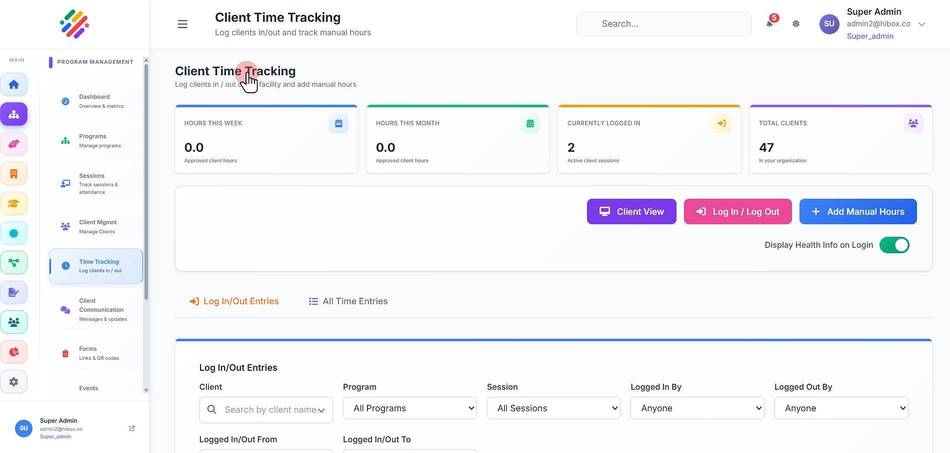Click the Search by client name field
Image resolution: width=950 pixels, height=453 pixels.
(265, 409)
